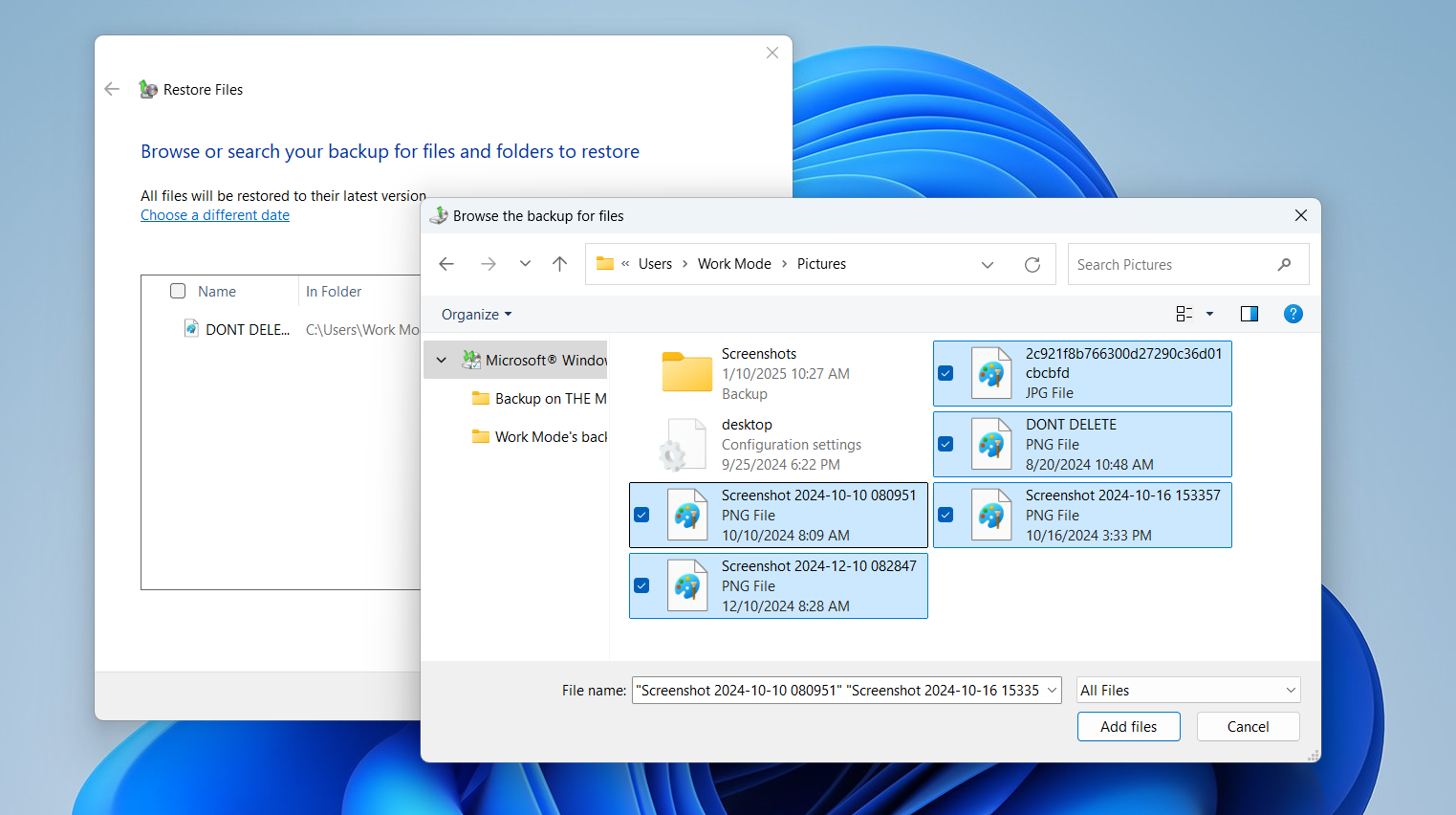This screenshot has height=815, width=1456.
Task: Change view layout icon
Action: [x=1184, y=314]
